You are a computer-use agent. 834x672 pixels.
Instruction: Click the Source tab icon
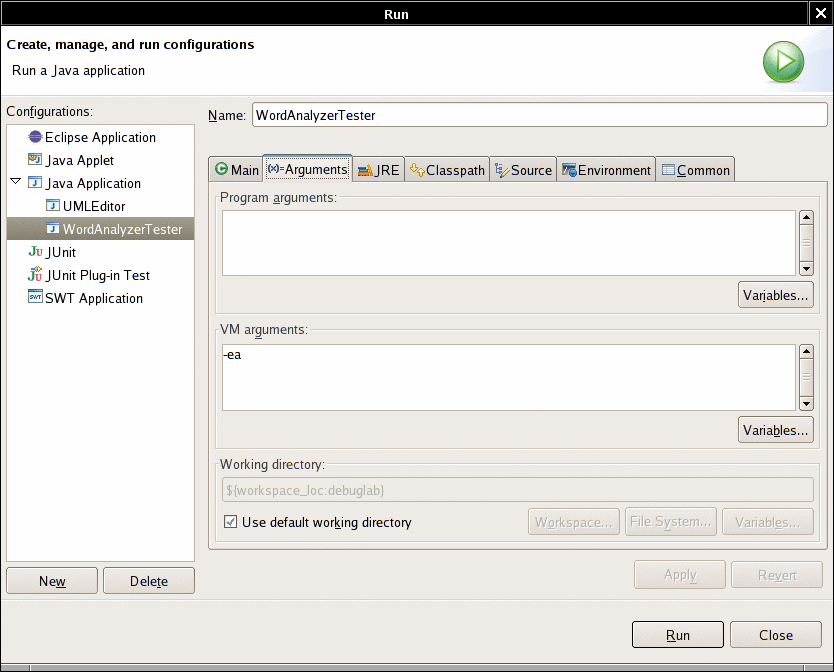point(502,170)
